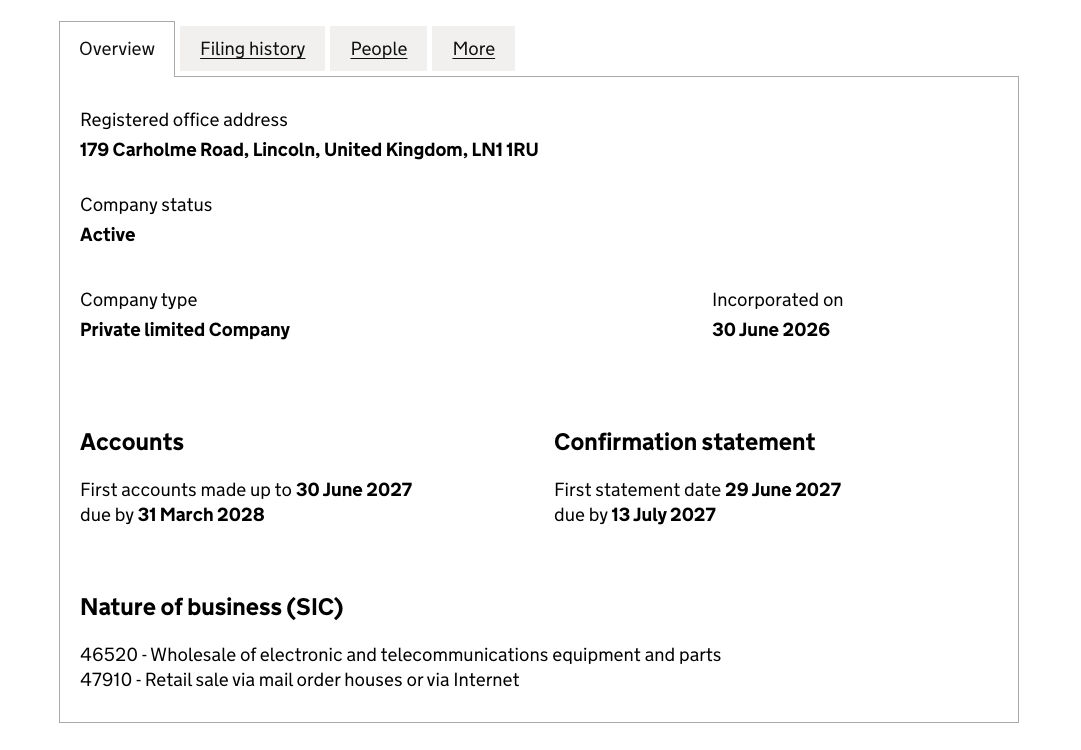Click the 'First statement date 29 June 2027' line
This screenshot has height=750, width=1081.
[698, 489]
